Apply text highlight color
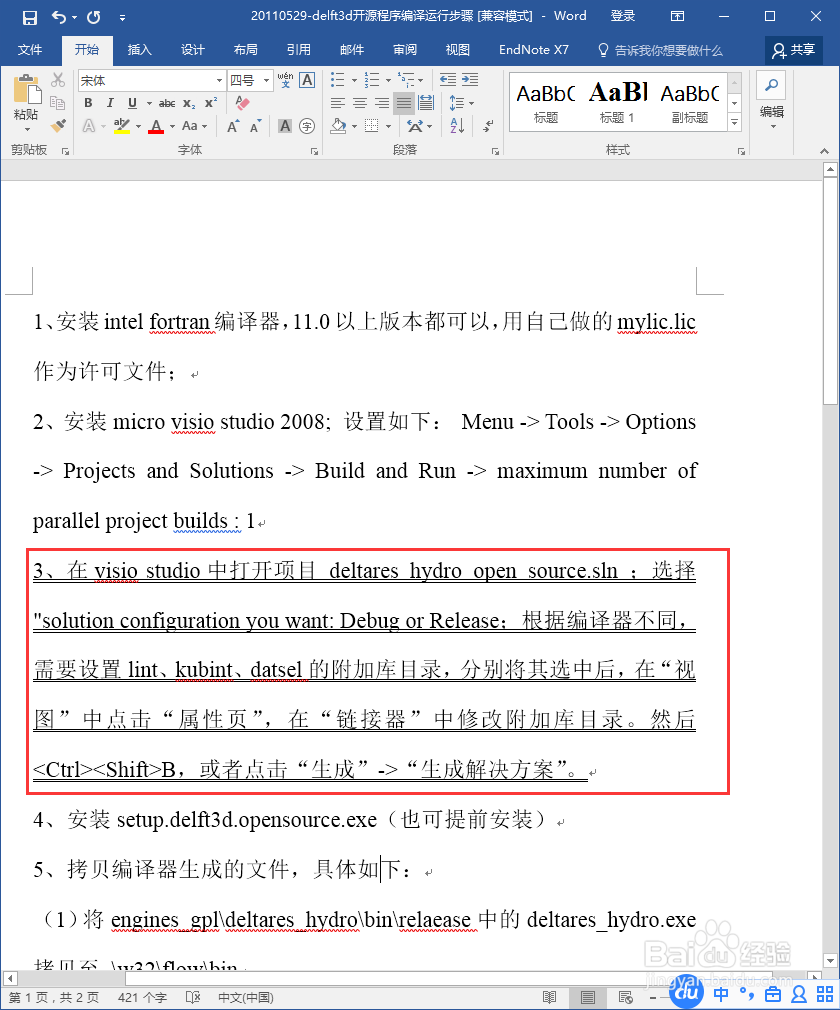This screenshot has height=1010, width=840. click(x=122, y=125)
